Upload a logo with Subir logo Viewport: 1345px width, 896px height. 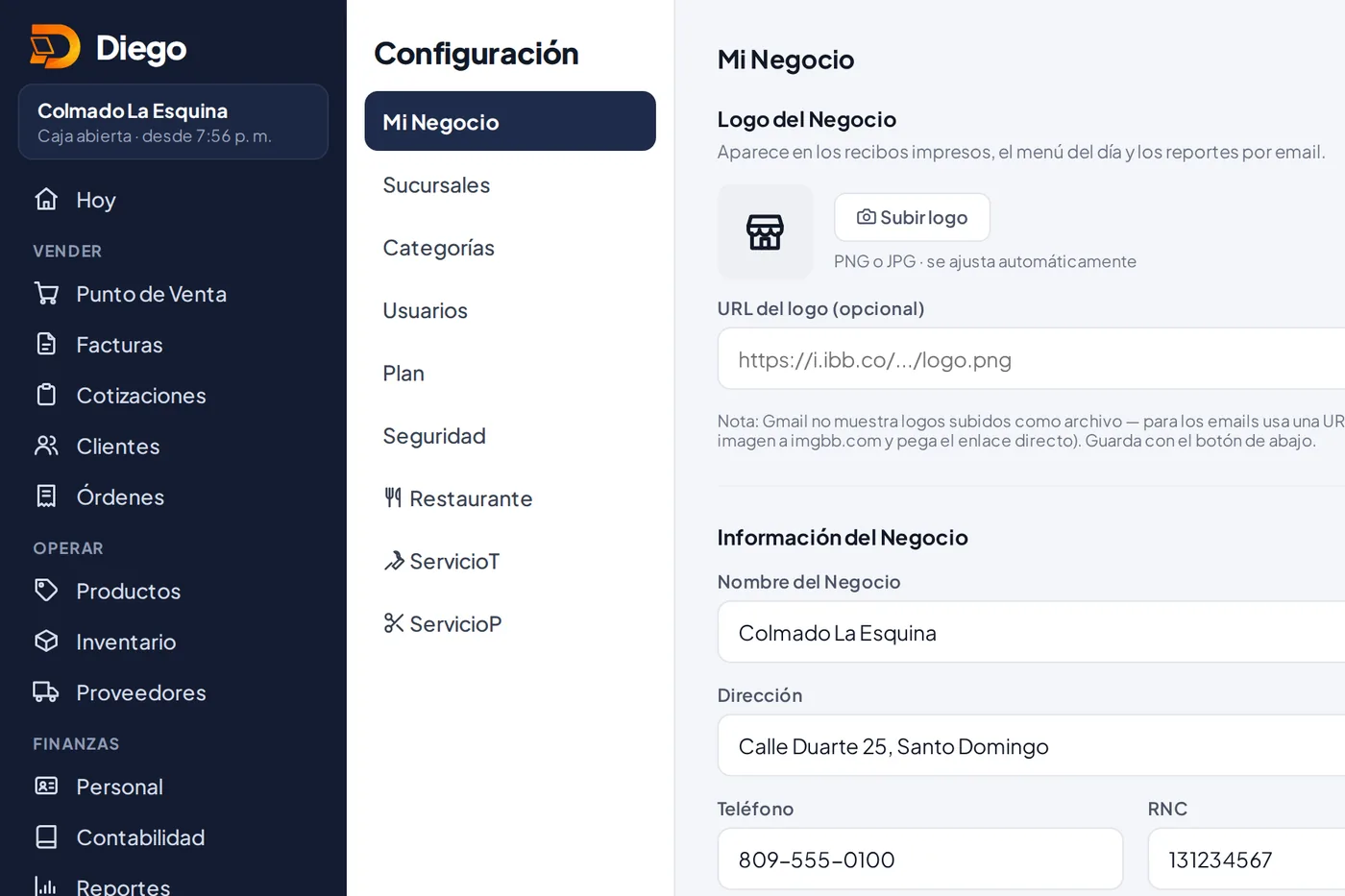click(912, 217)
